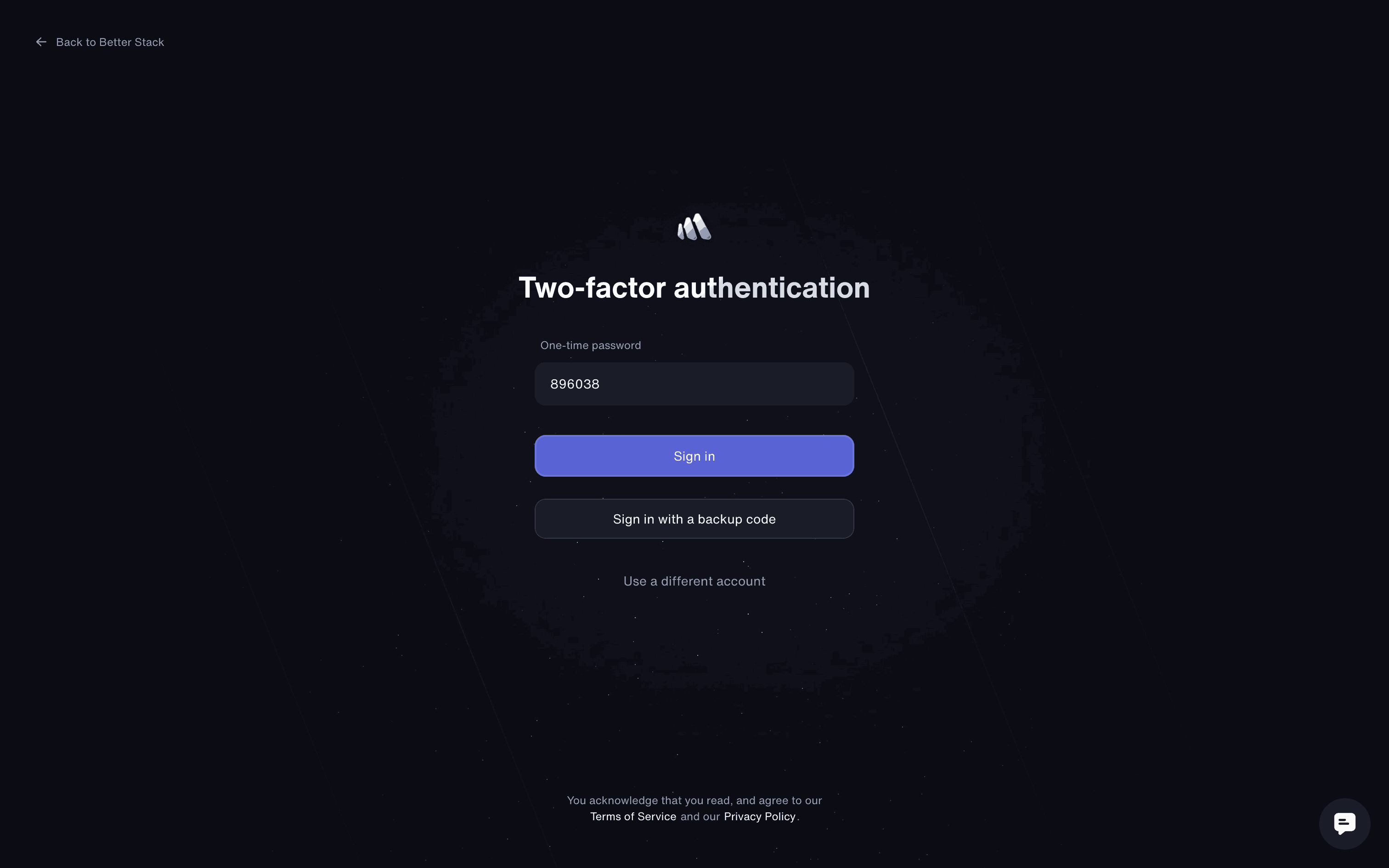Image resolution: width=1389 pixels, height=868 pixels.
Task: Select Use a different account
Action: 694,581
